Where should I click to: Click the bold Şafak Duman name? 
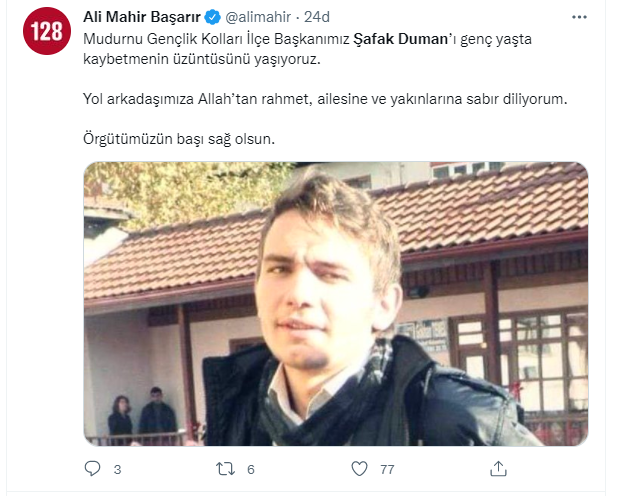click(400, 39)
